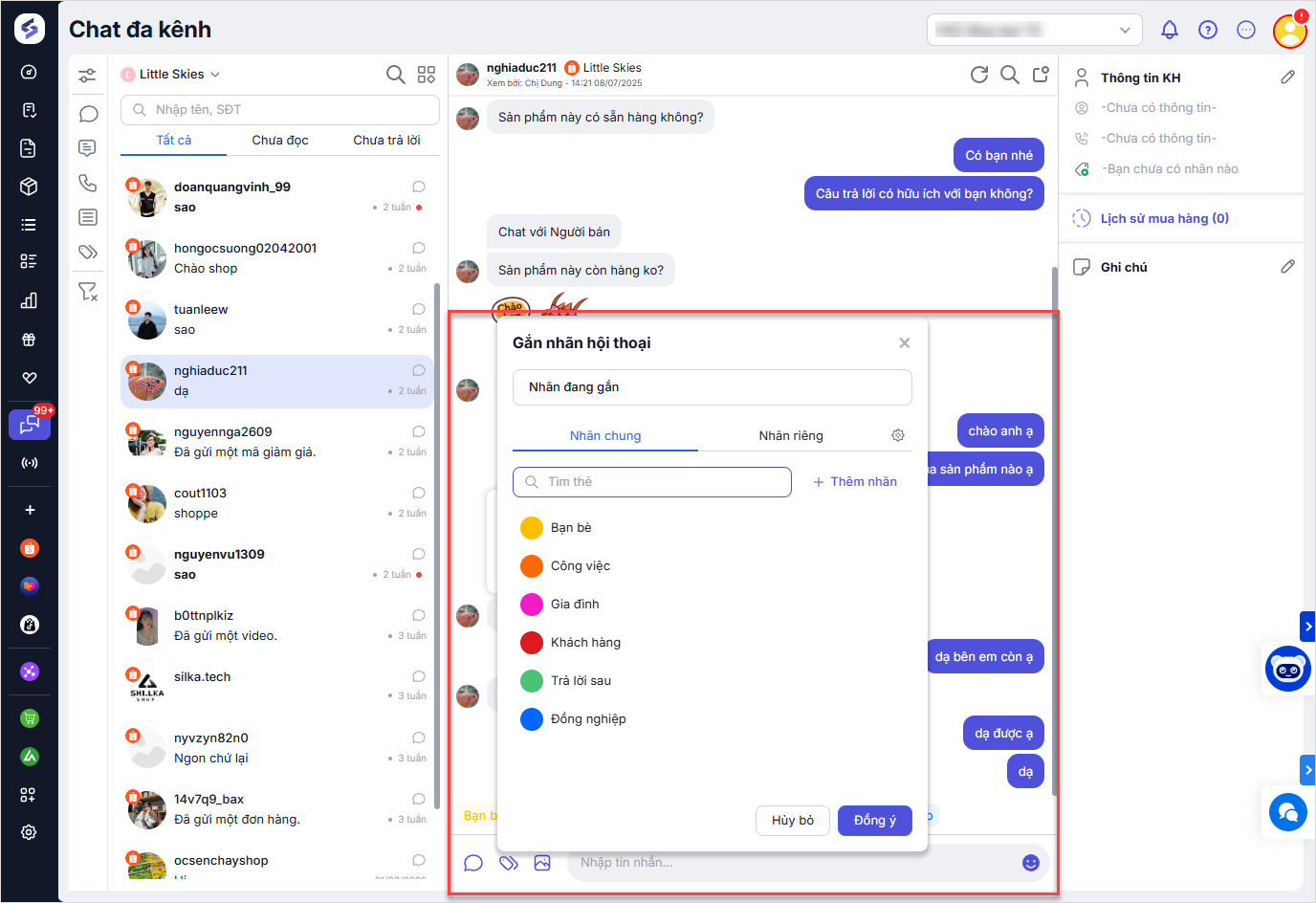Open the silka.tech conversation
This screenshot has width=1316, height=903.
[277, 687]
